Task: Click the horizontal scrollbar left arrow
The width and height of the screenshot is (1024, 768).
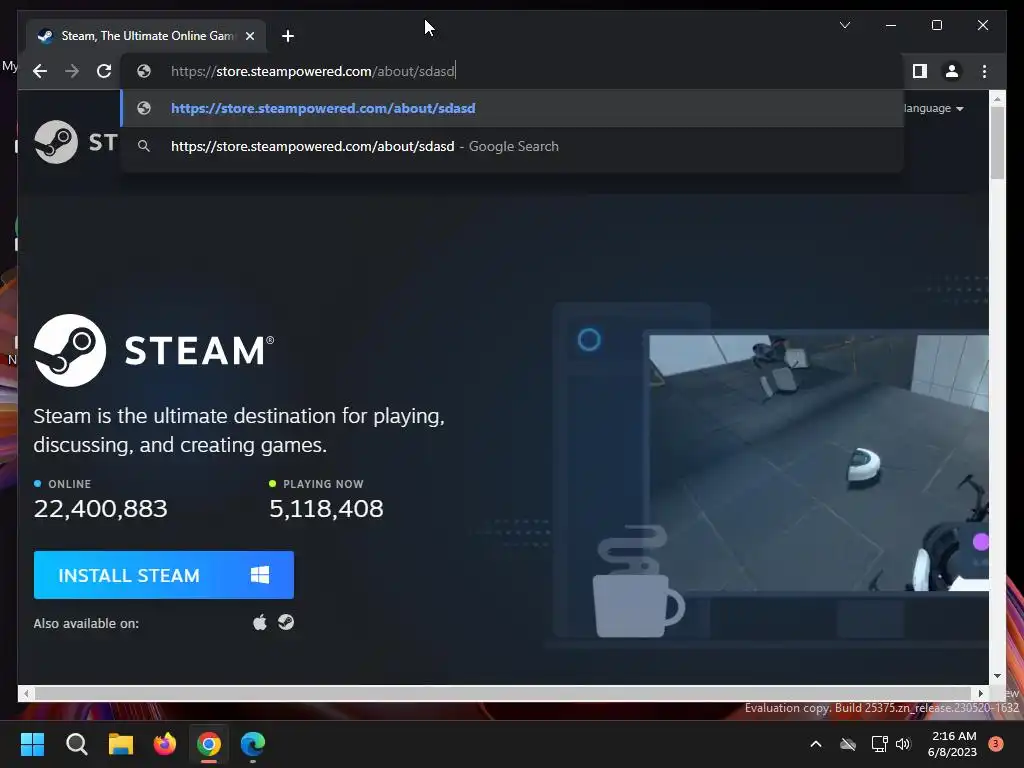Action: tap(25, 694)
